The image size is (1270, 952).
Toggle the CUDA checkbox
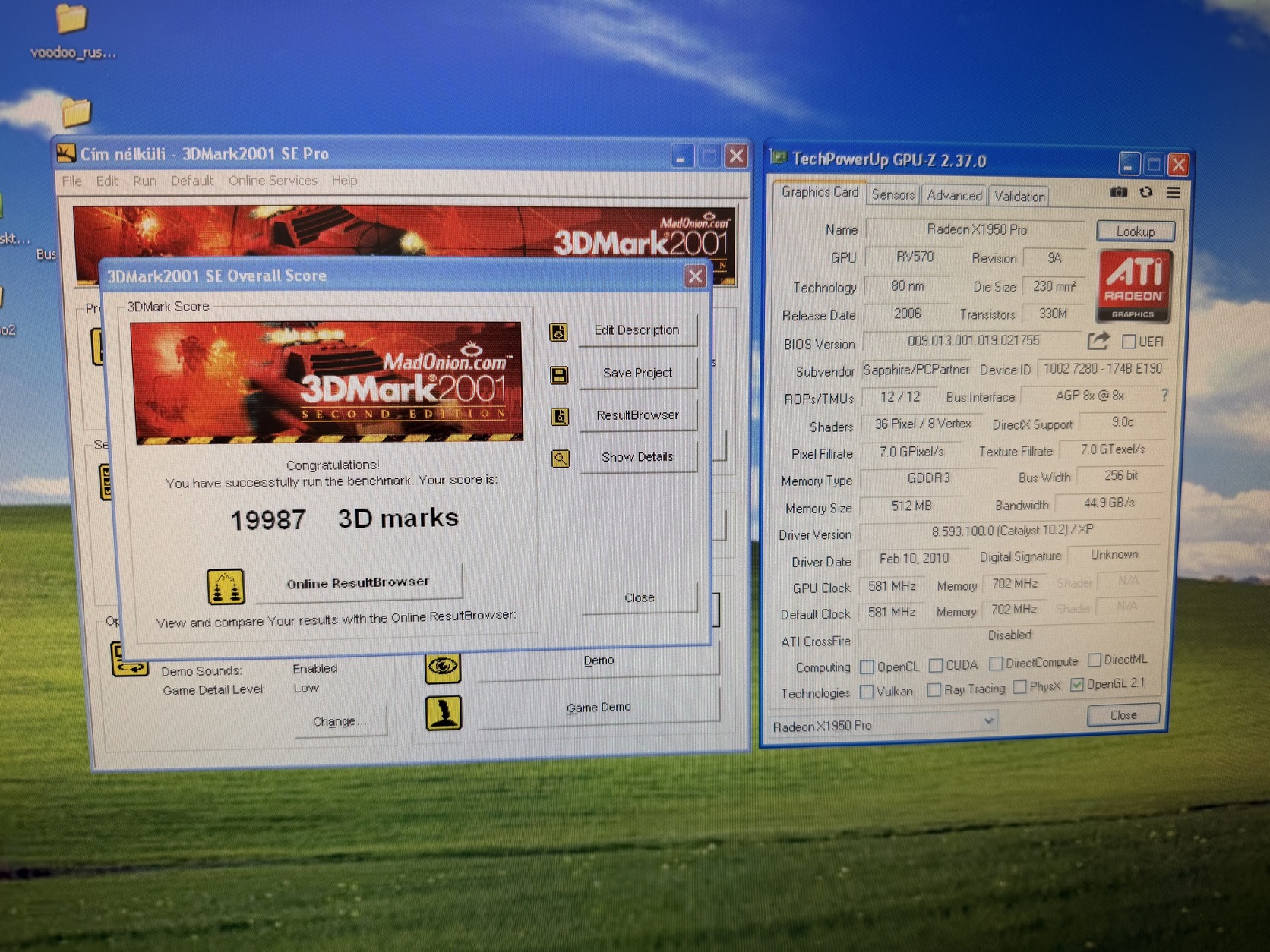[x=936, y=666]
